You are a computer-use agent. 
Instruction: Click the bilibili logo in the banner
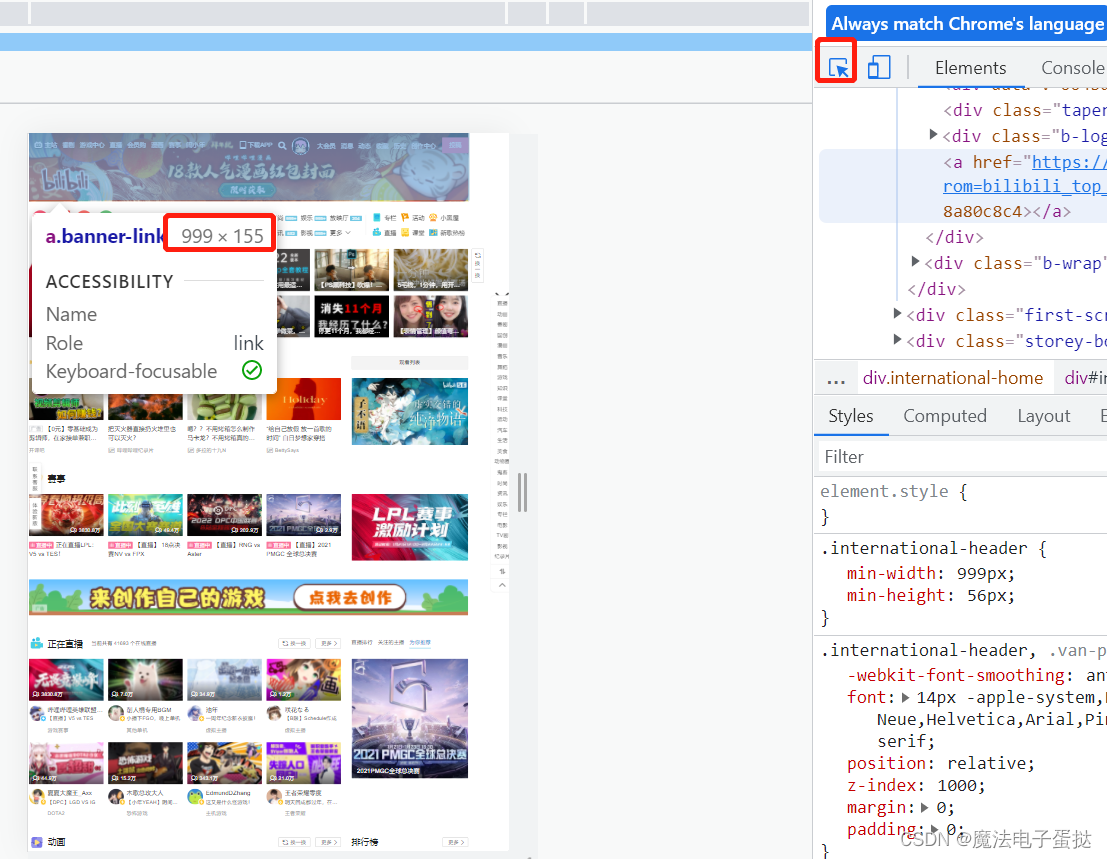pos(65,181)
